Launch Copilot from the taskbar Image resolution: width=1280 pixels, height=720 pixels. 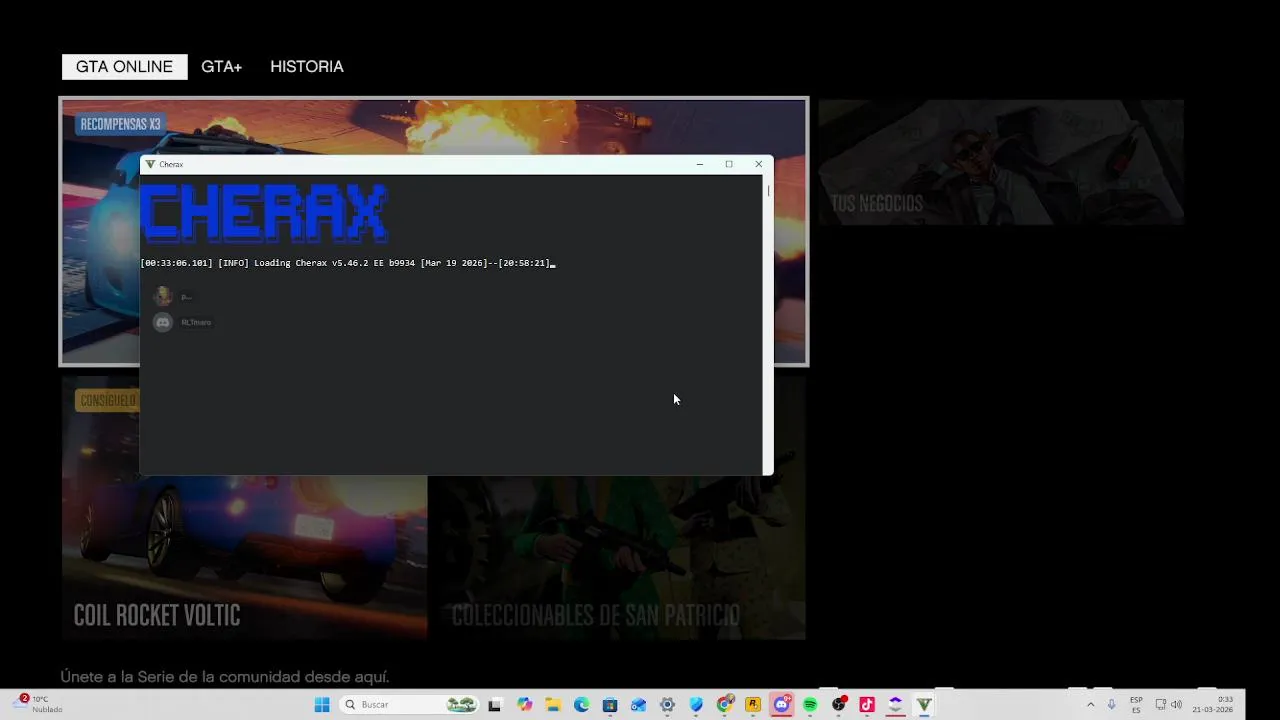525,705
